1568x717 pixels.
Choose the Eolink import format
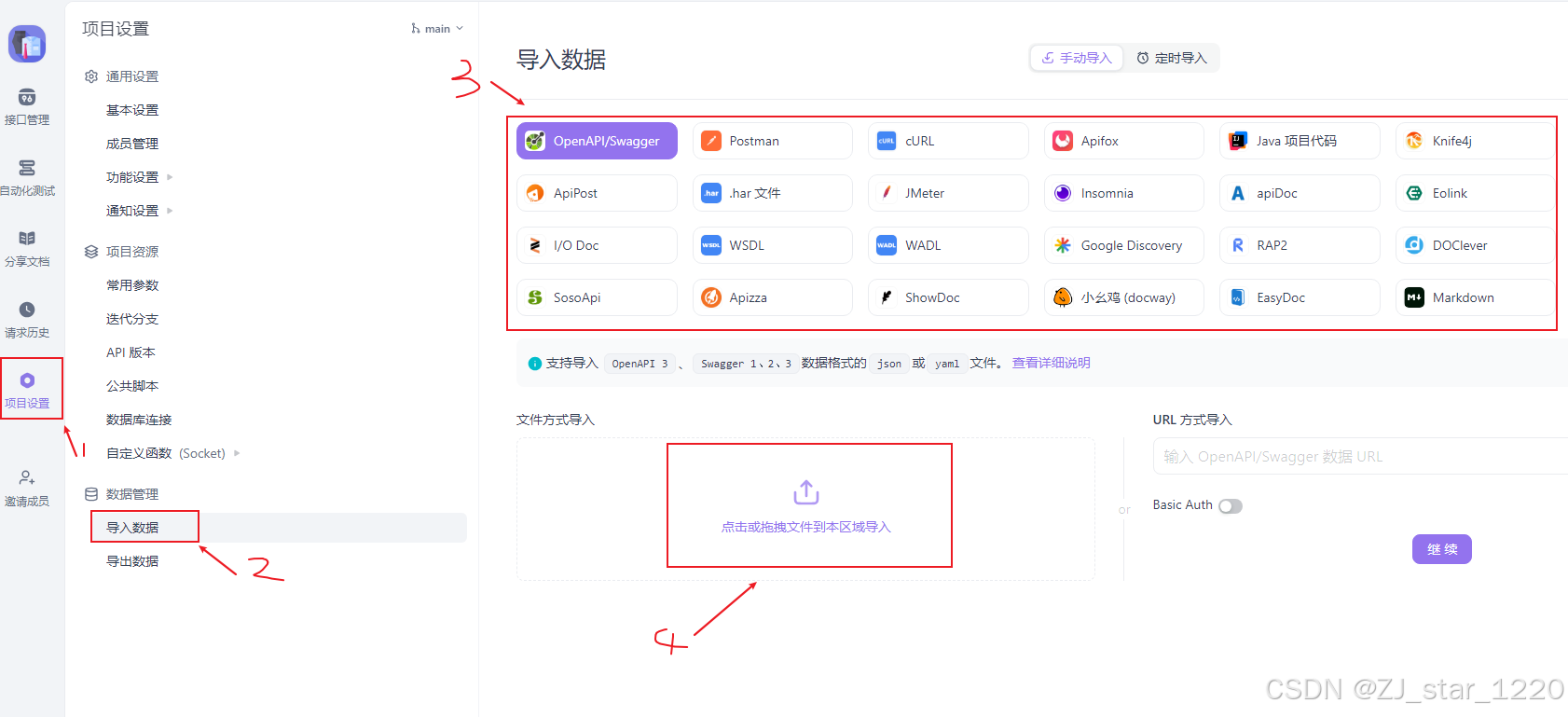[x=1476, y=193]
